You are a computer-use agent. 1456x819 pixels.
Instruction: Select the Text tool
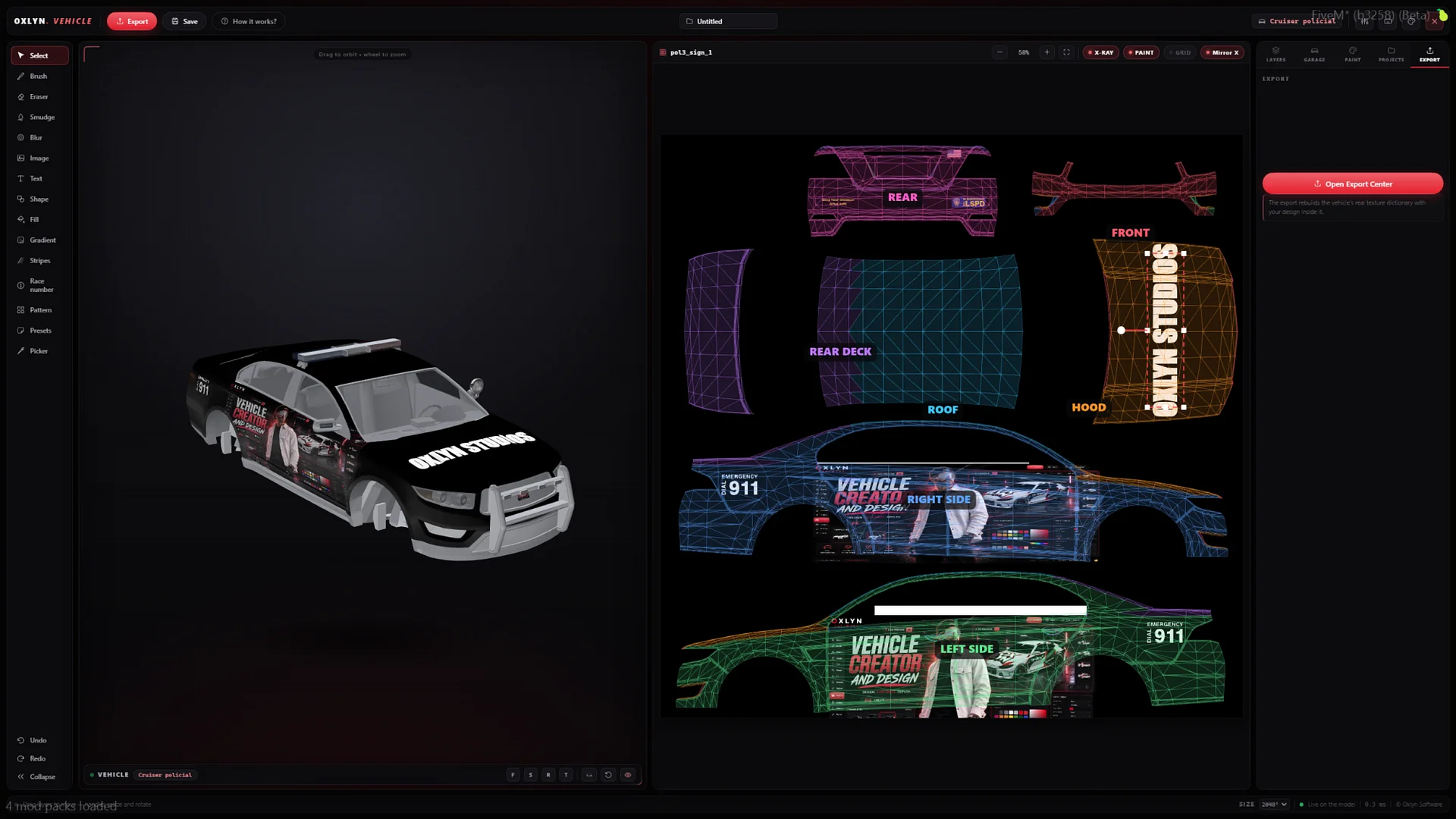click(39, 178)
